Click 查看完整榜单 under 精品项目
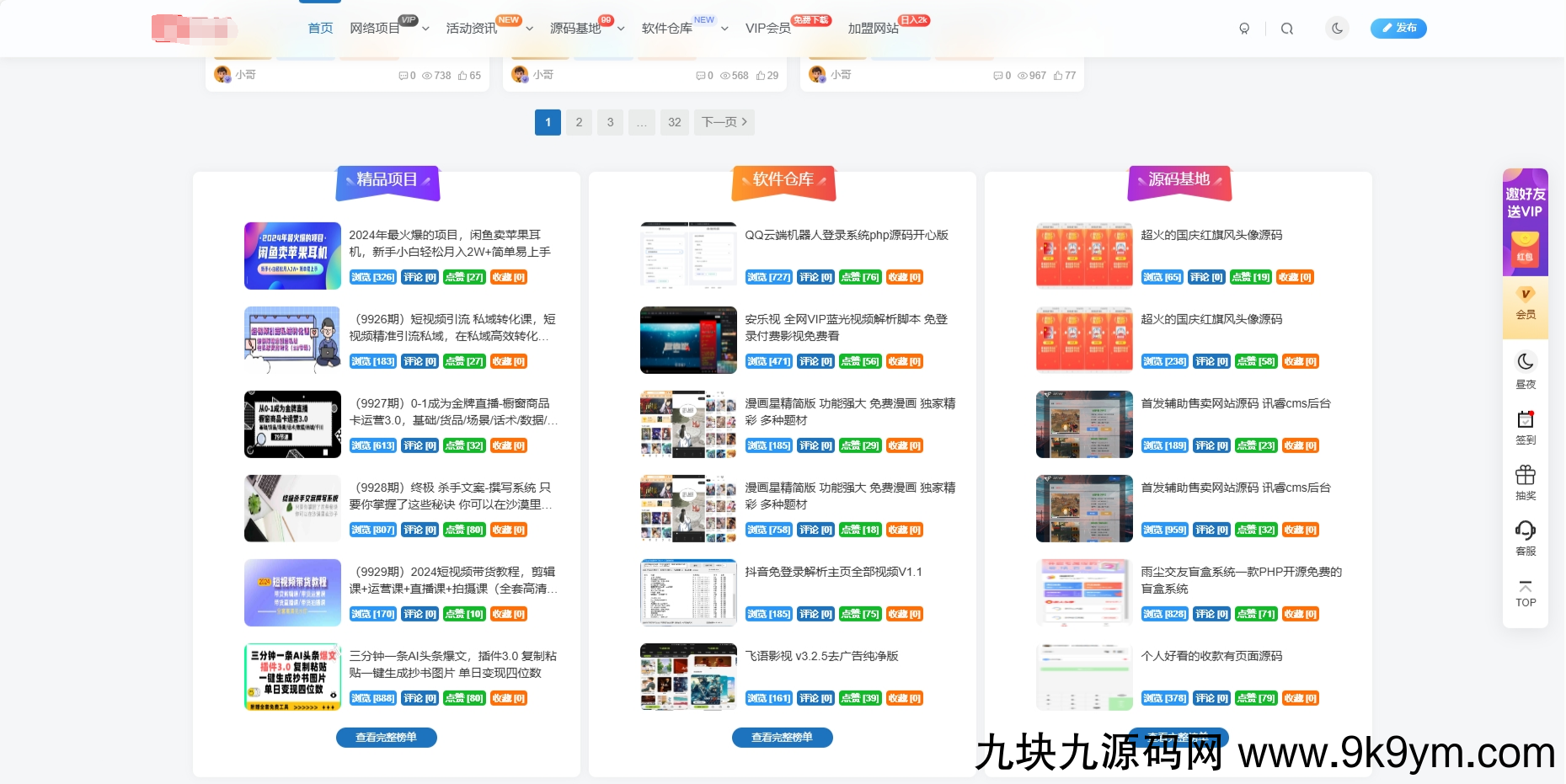Image resolution: width=1566 pixels, height=784 pixels. coord(386,738)
